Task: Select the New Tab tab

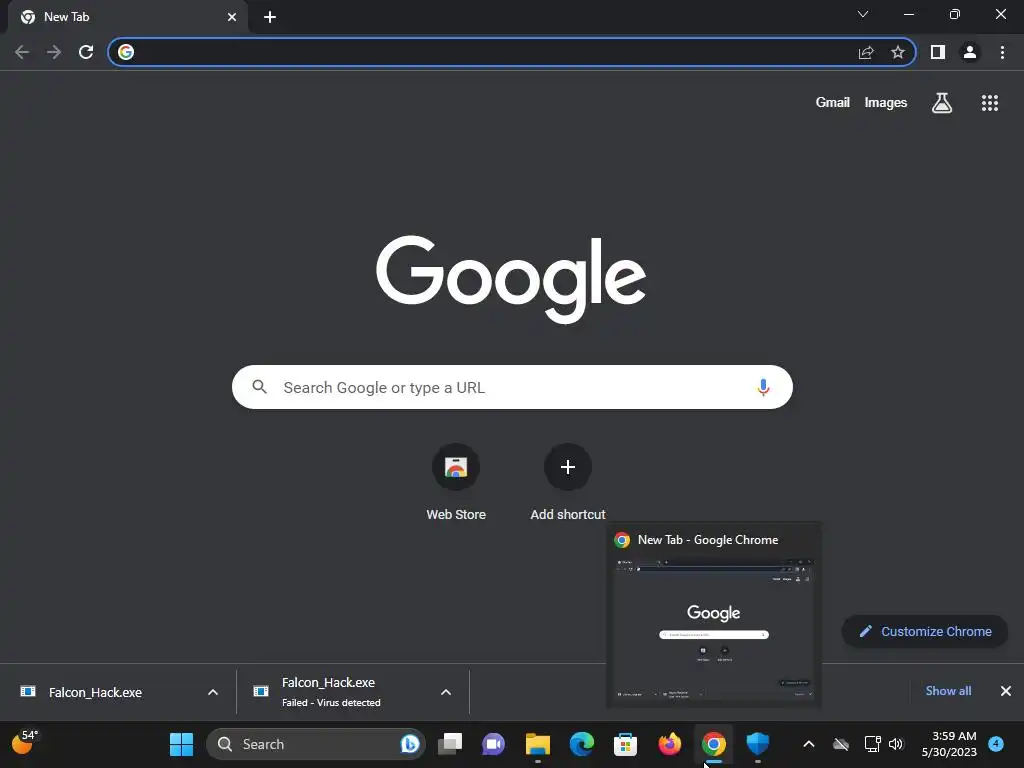Action: (x=128, y=17)
